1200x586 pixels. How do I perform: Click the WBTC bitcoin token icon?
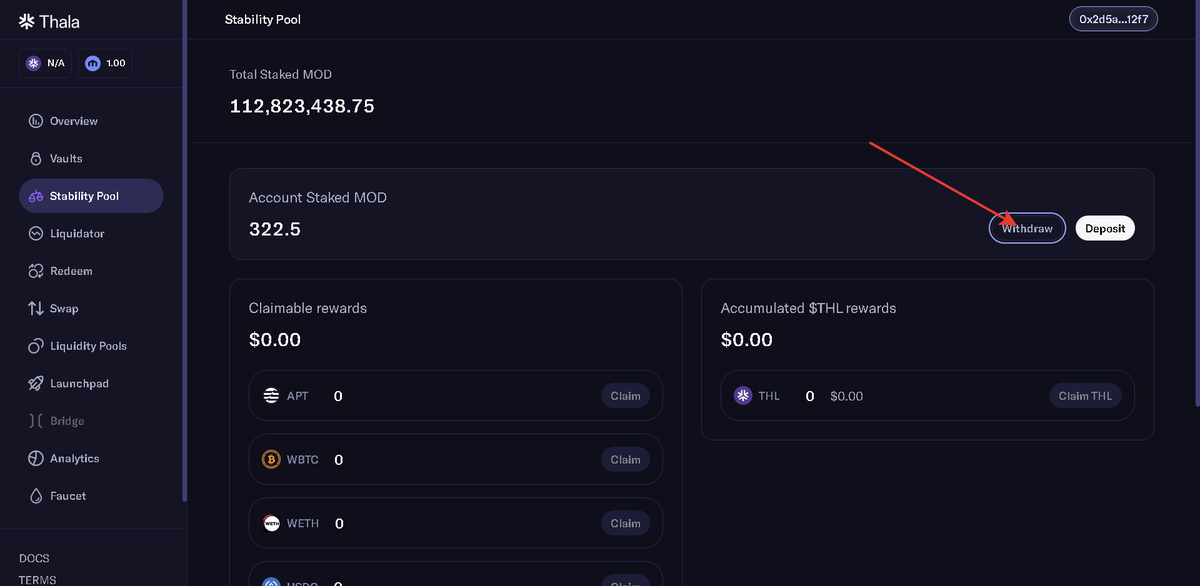[x=271, y=459]
